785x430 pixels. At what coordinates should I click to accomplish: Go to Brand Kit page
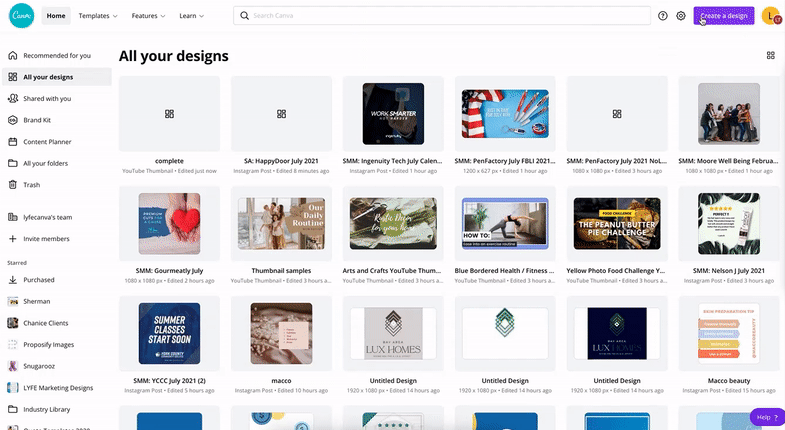click(57, 120)
